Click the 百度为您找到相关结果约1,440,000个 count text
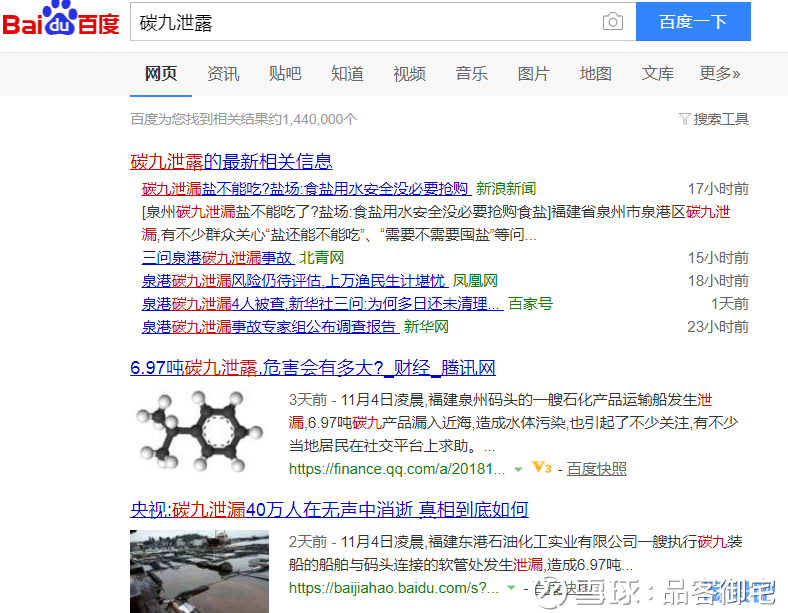Screen dimensions: 788x613 [244, 119]
